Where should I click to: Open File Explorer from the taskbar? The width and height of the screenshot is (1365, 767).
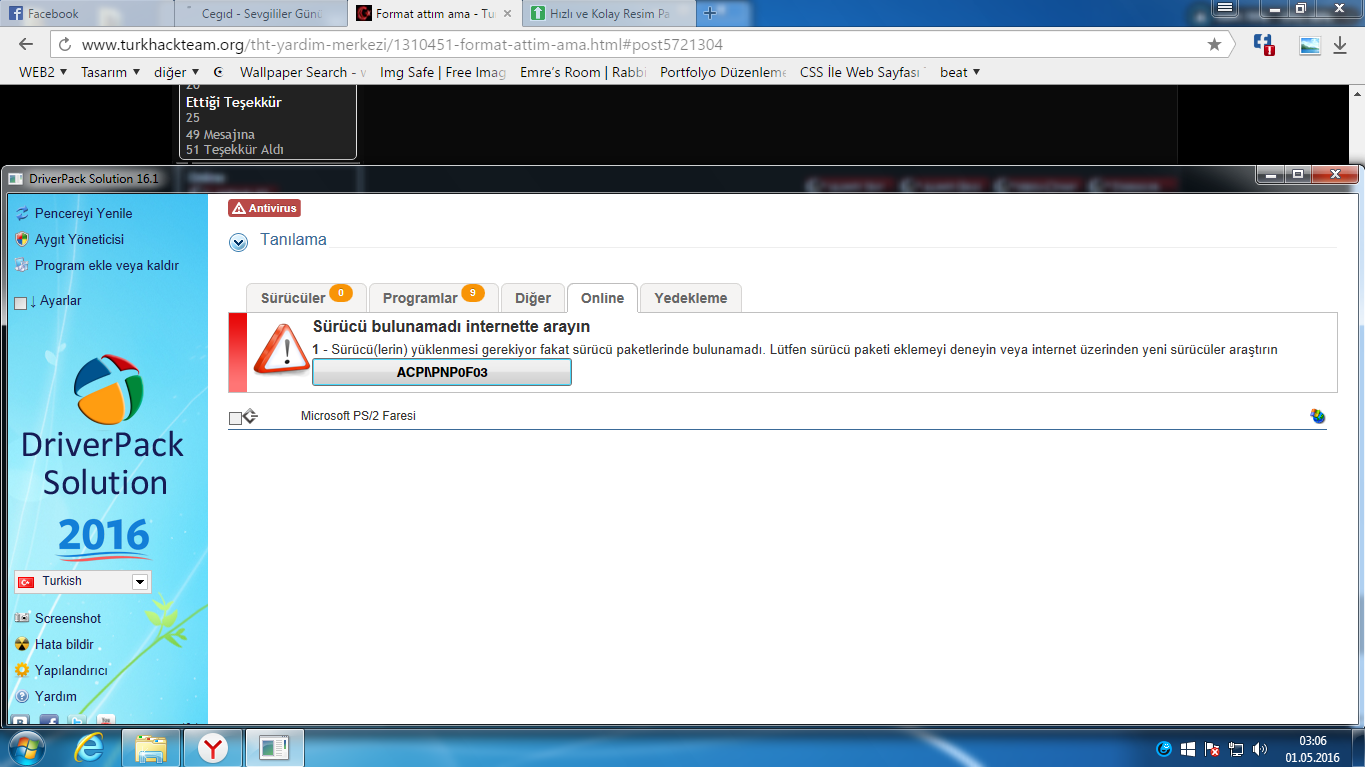151,748
